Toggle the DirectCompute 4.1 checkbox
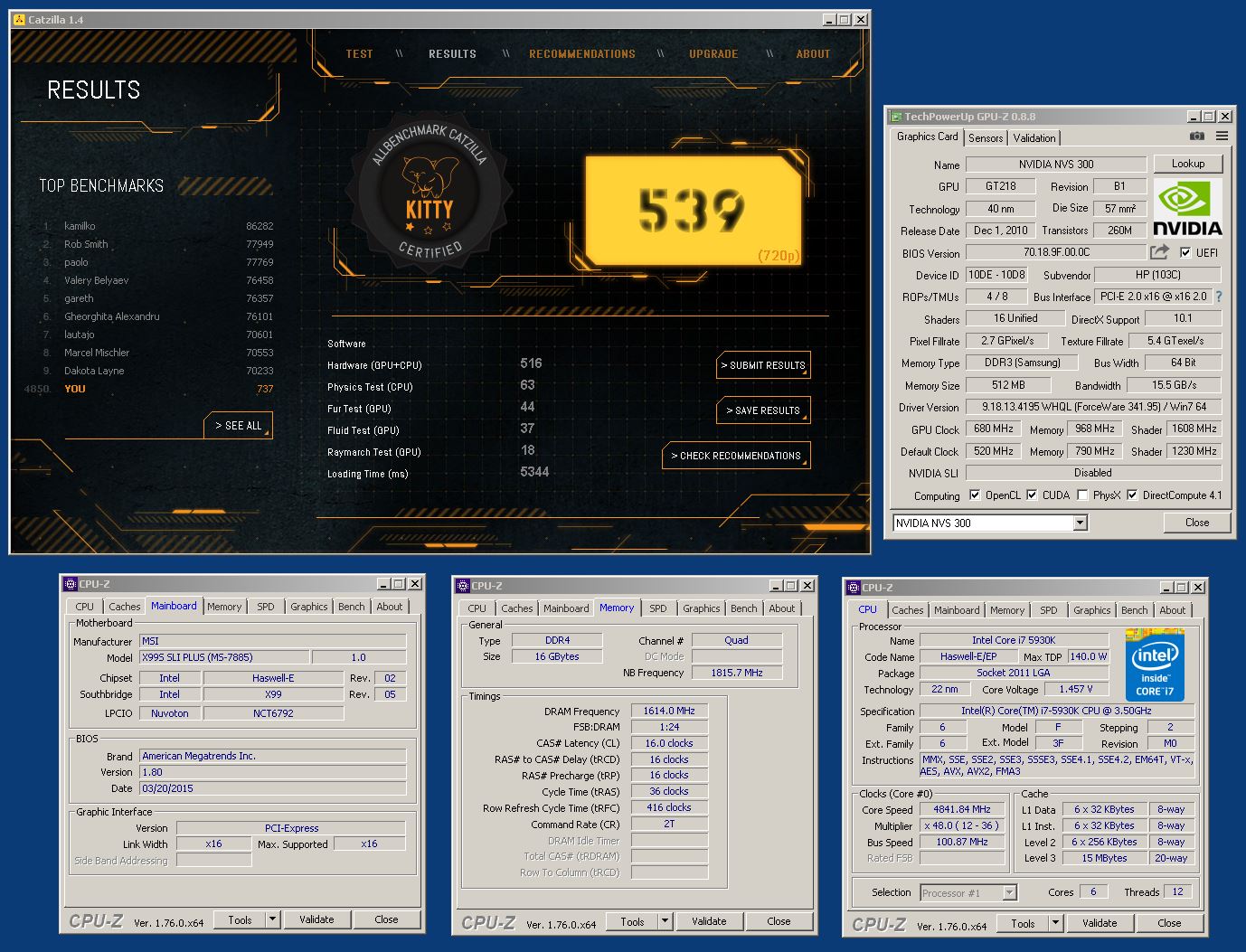This screenshot has width=1246, height=952. point(1131,495)
